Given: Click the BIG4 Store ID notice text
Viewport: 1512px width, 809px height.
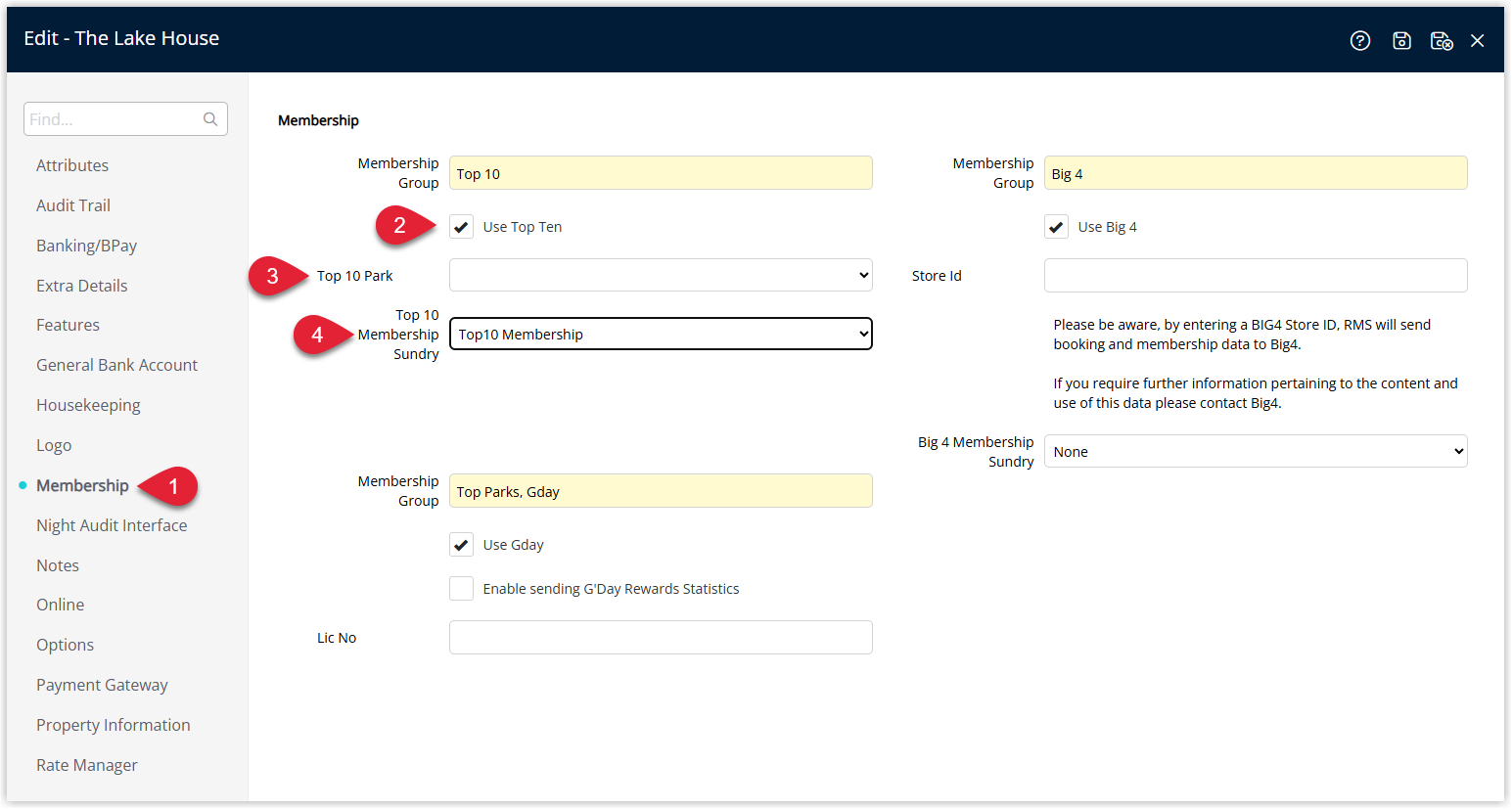Looking at the screenshot, I should tap(1242, 335).
